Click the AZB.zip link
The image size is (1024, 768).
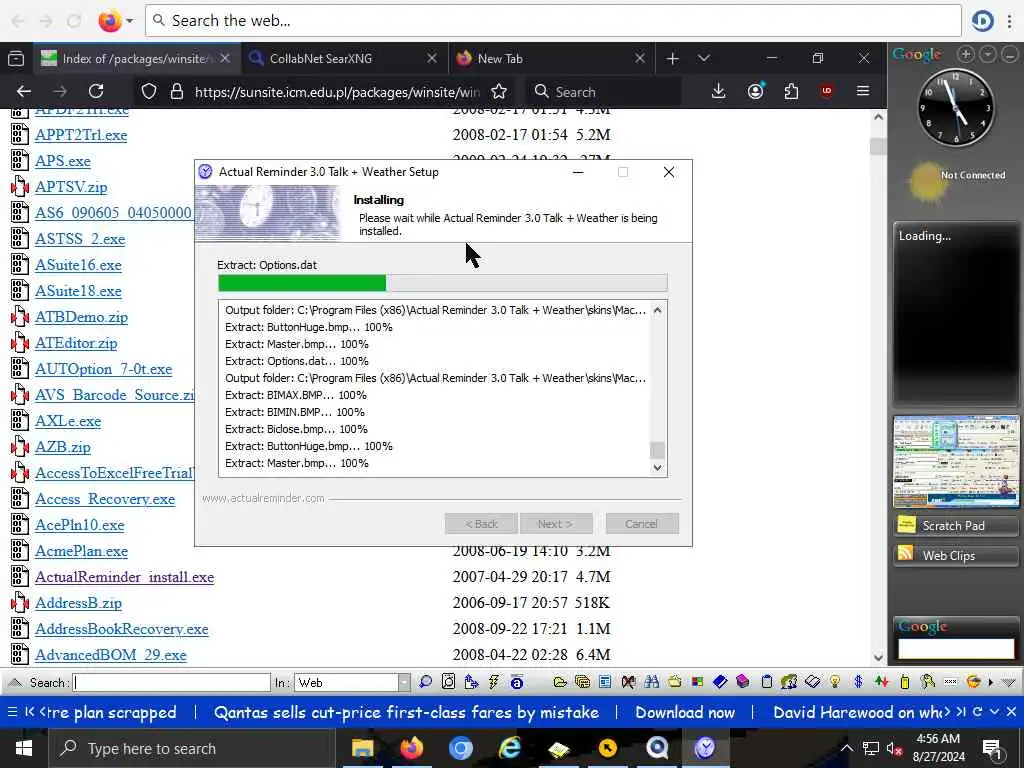coord(63,447)
